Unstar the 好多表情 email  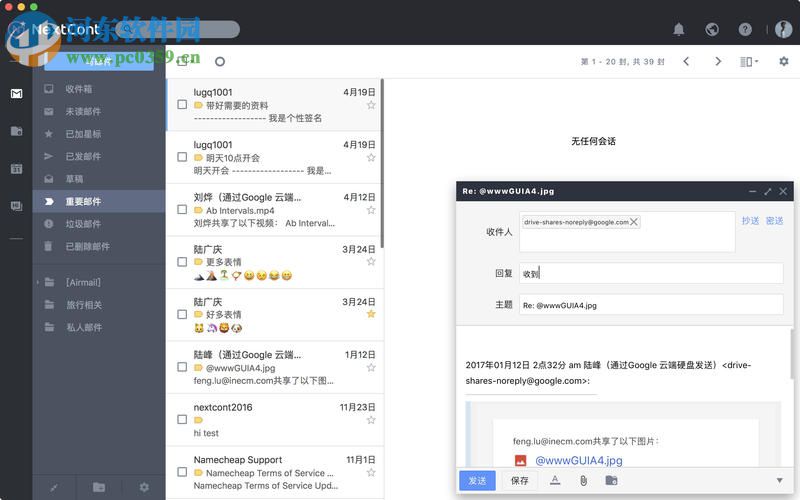coord(371,314)
